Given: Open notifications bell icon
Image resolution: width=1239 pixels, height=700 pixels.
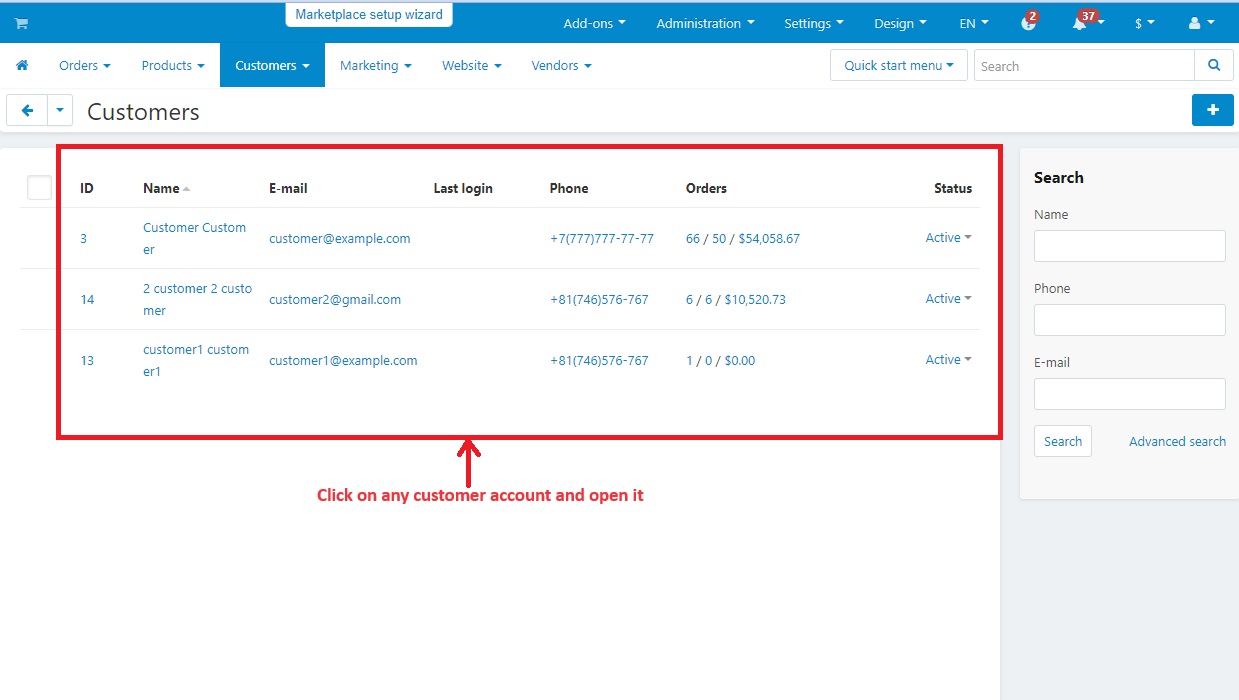Looking at the screenshot, I should (1080, 24).
